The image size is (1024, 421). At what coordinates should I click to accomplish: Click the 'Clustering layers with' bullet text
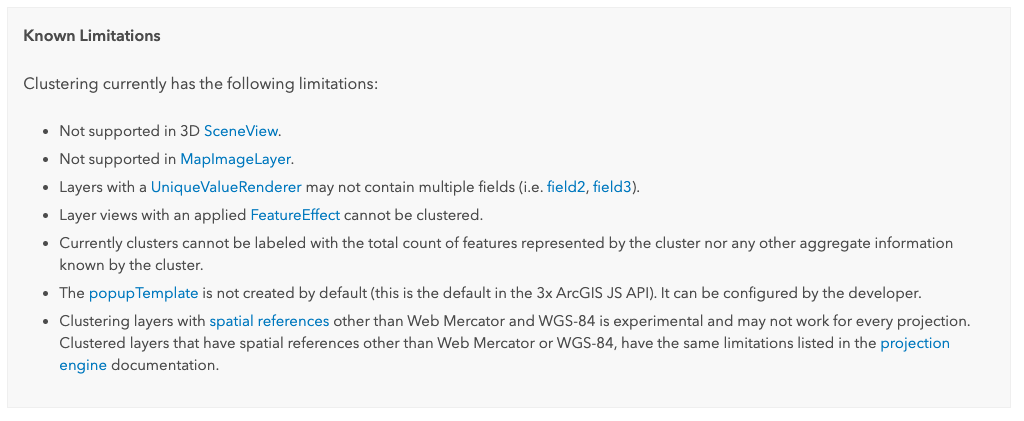coord(132,322)
